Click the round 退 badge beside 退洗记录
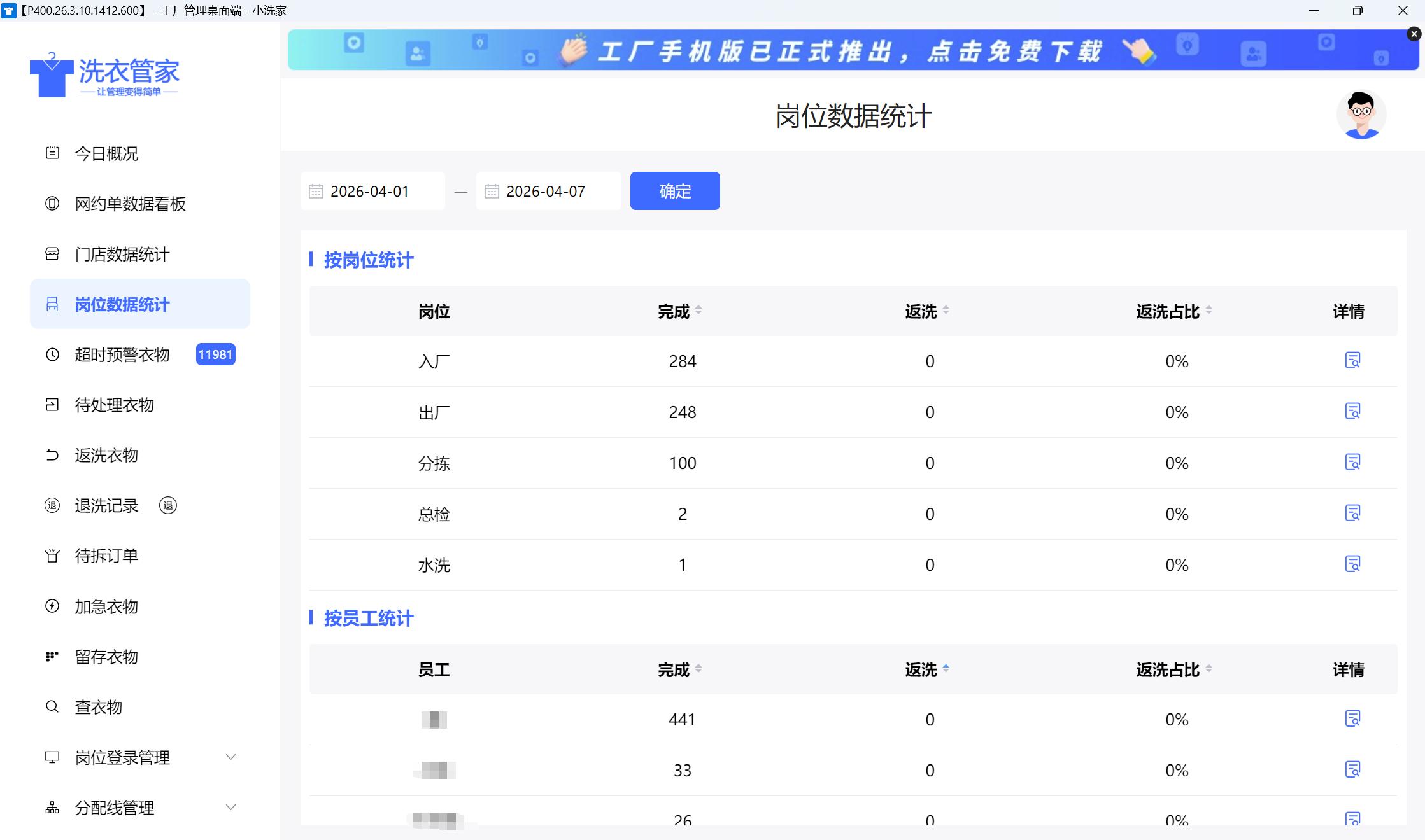1425x840 pixels. coord(168,506)
